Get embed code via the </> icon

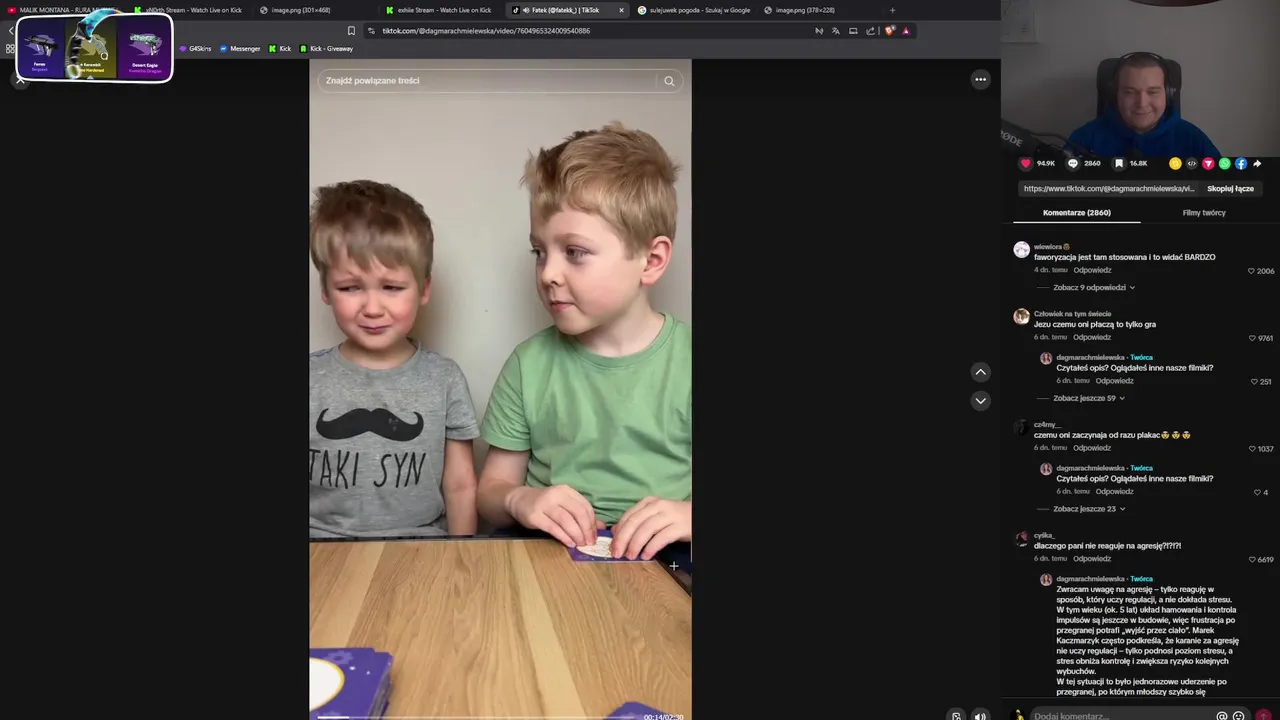(1192, 163)
